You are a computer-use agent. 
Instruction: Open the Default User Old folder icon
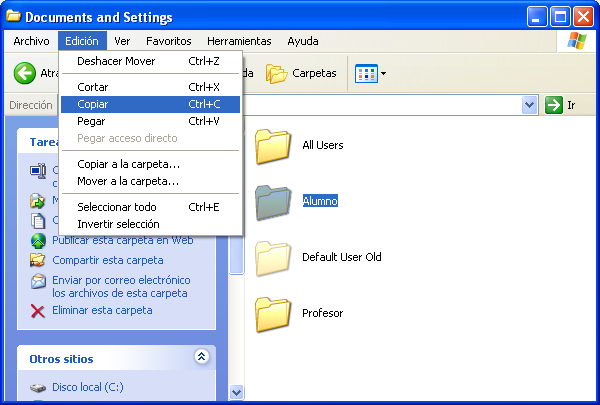[x=272, y=258]
